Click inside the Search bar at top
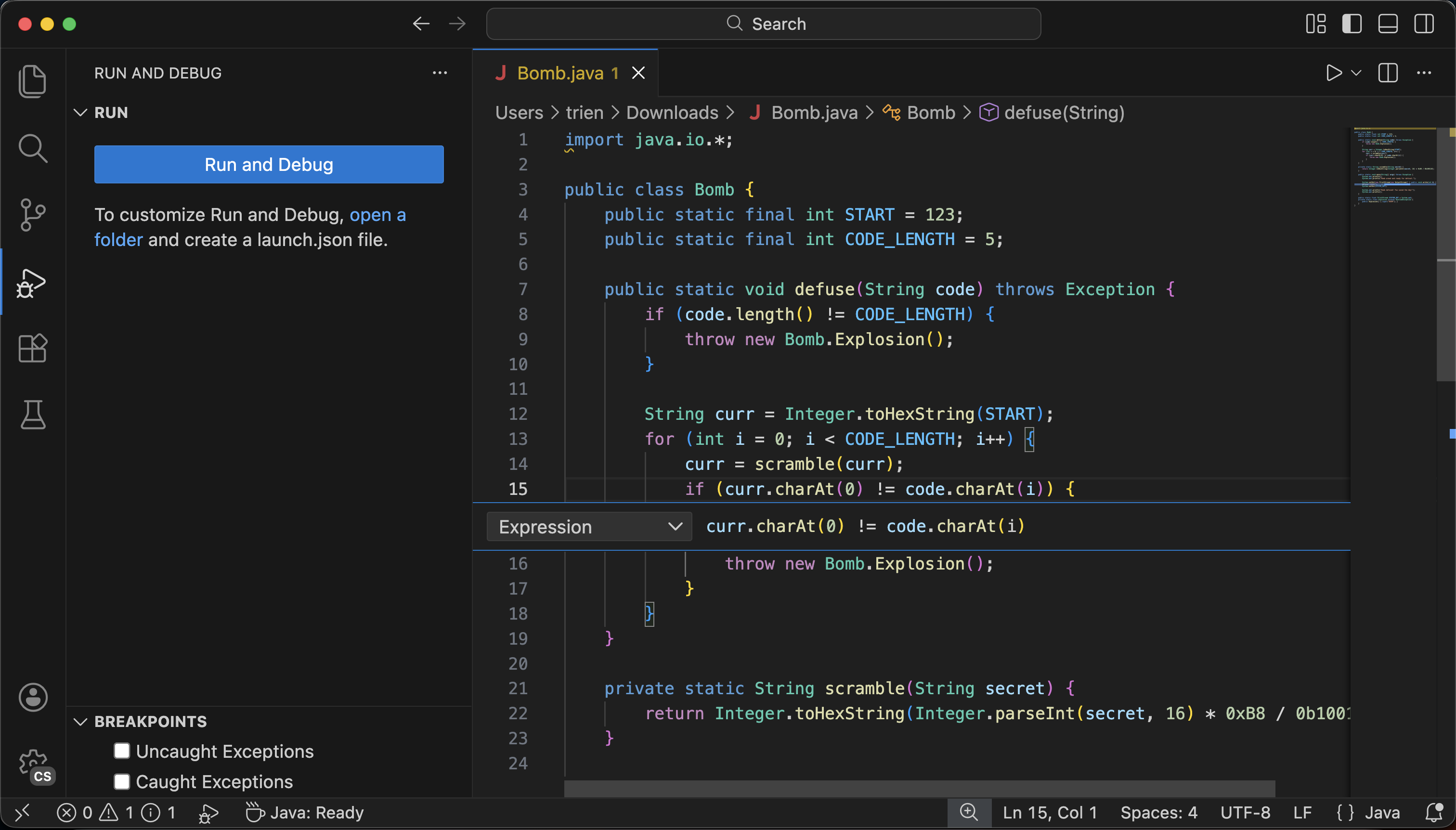This screenshot has height=830, width=1456. 764,24
